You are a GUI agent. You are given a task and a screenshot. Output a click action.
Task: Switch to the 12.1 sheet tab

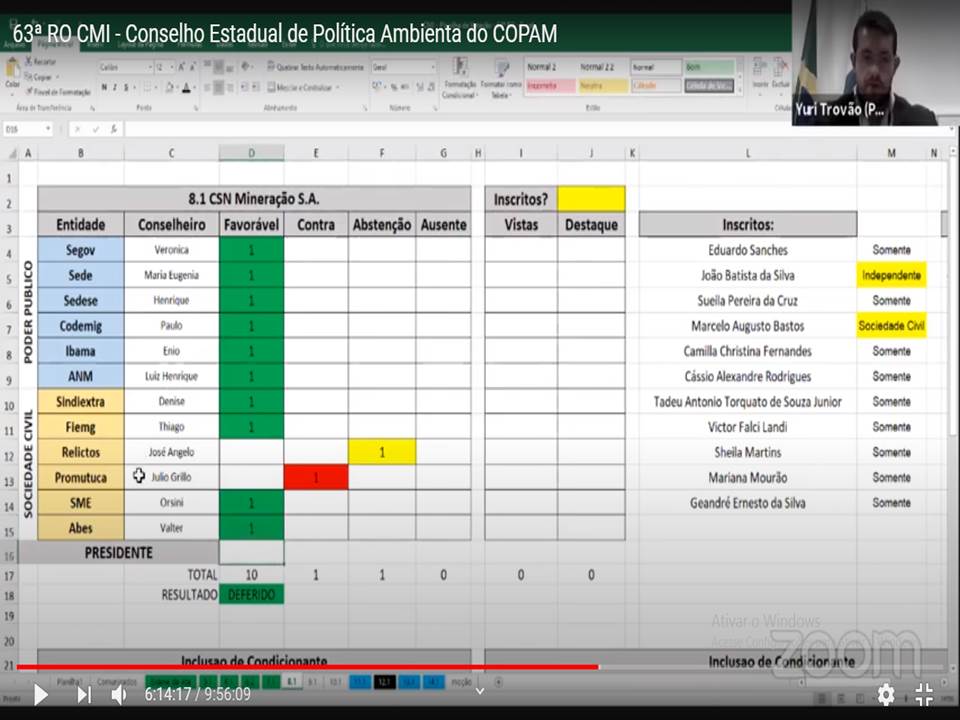385,682
